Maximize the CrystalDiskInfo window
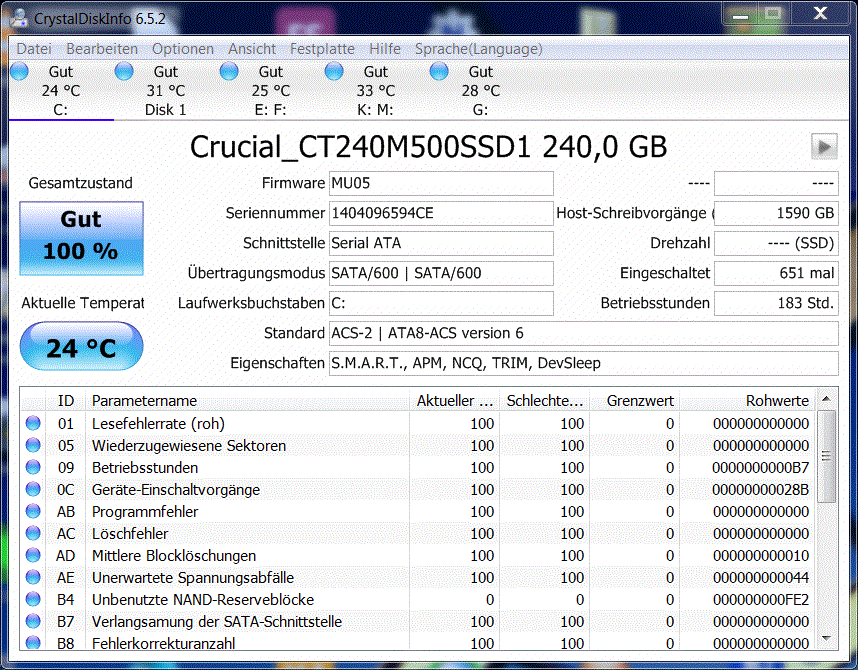The width and height of the screenshot is (858, 670). pyautogui.click(x=773, y=14)
